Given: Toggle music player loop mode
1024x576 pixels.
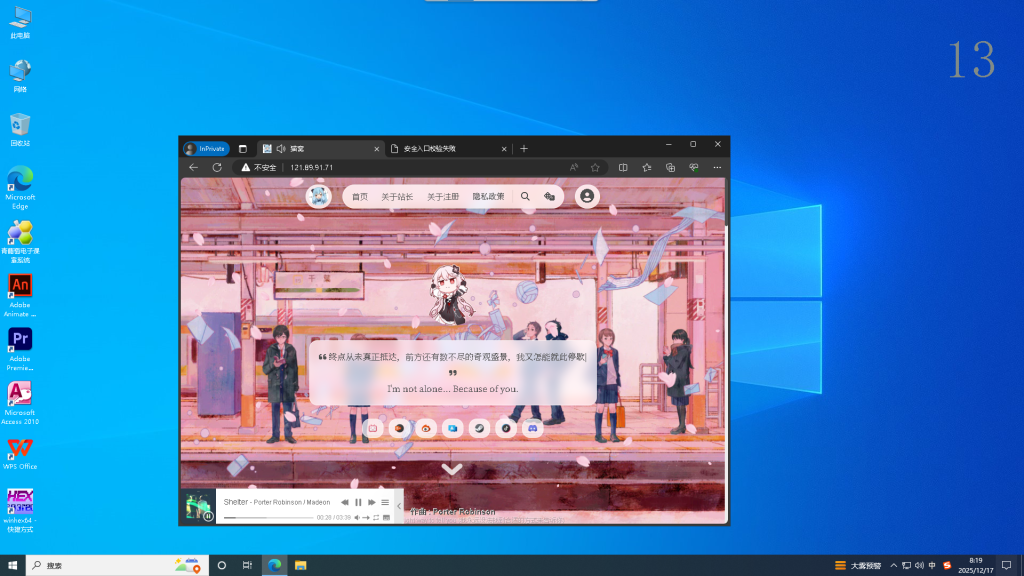Looking at the screenshot, I should tap(375, 517).
